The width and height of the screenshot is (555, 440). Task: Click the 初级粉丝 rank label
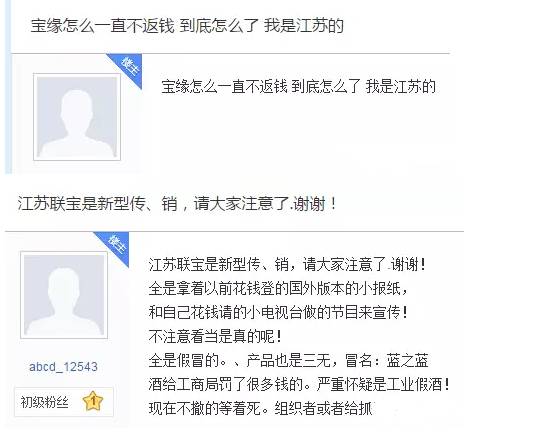[x=44, y=402]
